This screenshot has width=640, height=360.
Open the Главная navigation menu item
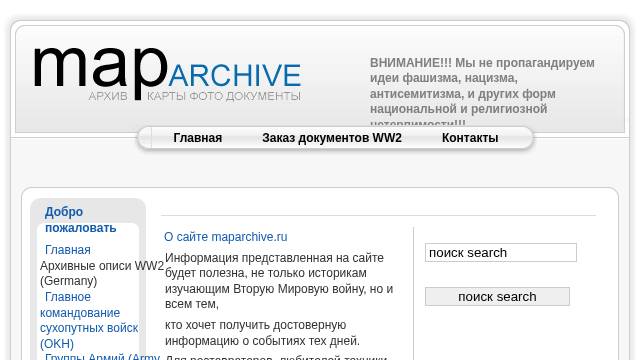(198, 138)
